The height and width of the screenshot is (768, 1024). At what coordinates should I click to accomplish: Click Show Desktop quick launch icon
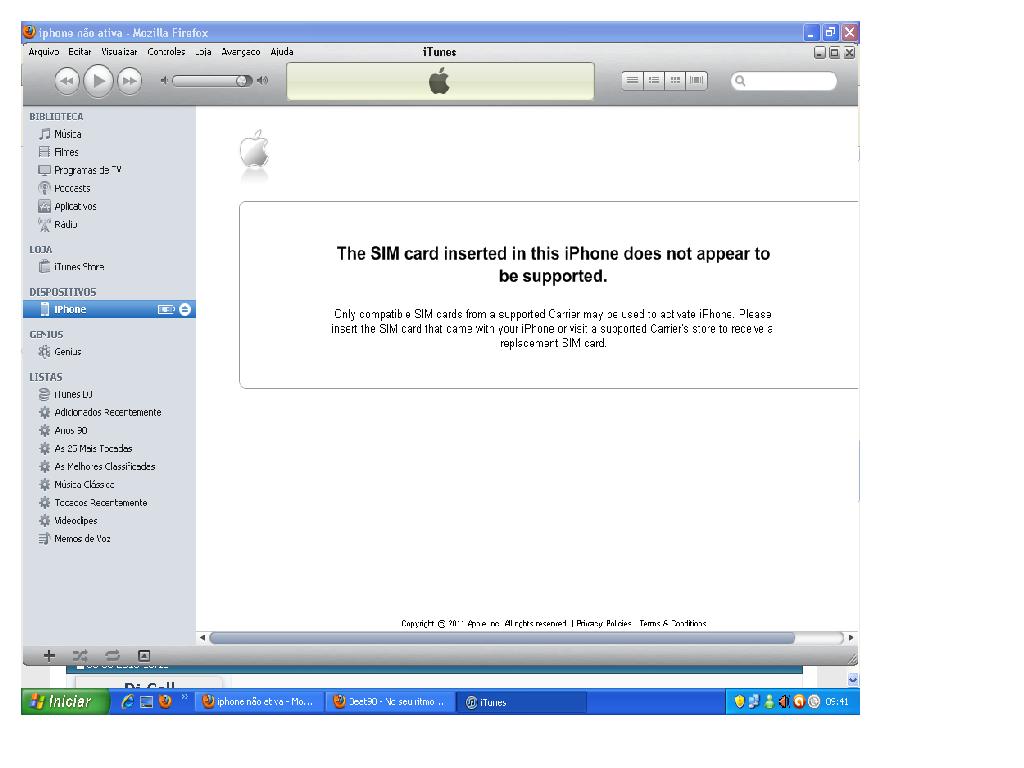[x=147, y=702]
